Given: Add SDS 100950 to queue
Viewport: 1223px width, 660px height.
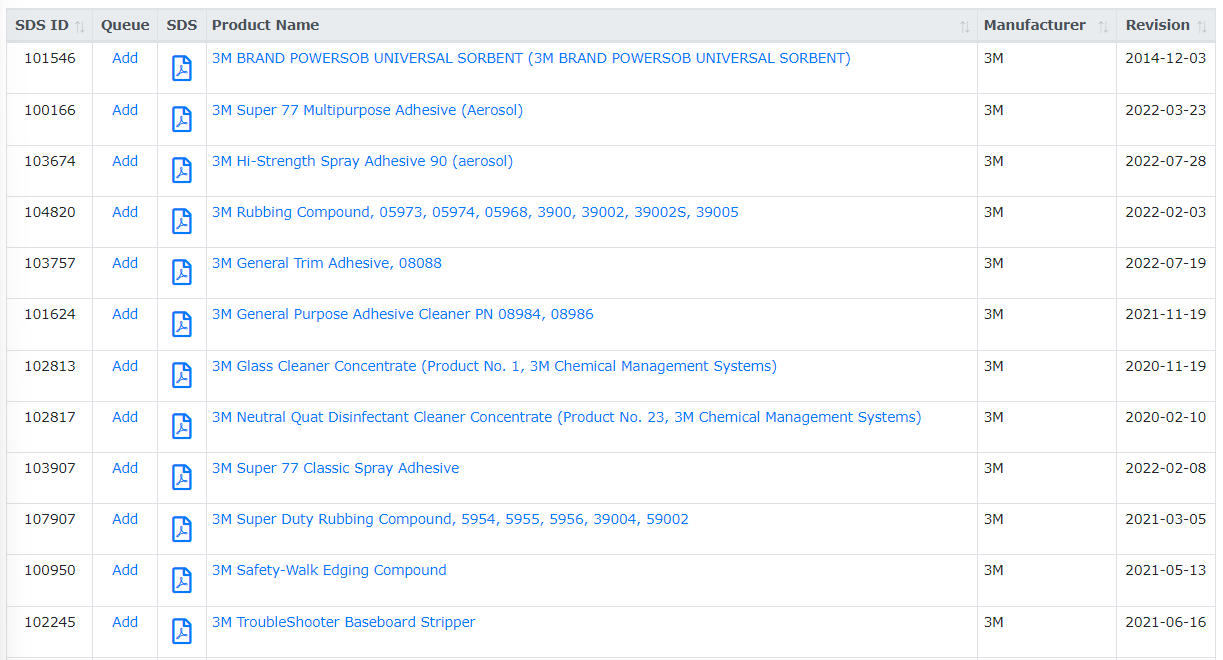Looking at the screenshot, I should [125, 570].
